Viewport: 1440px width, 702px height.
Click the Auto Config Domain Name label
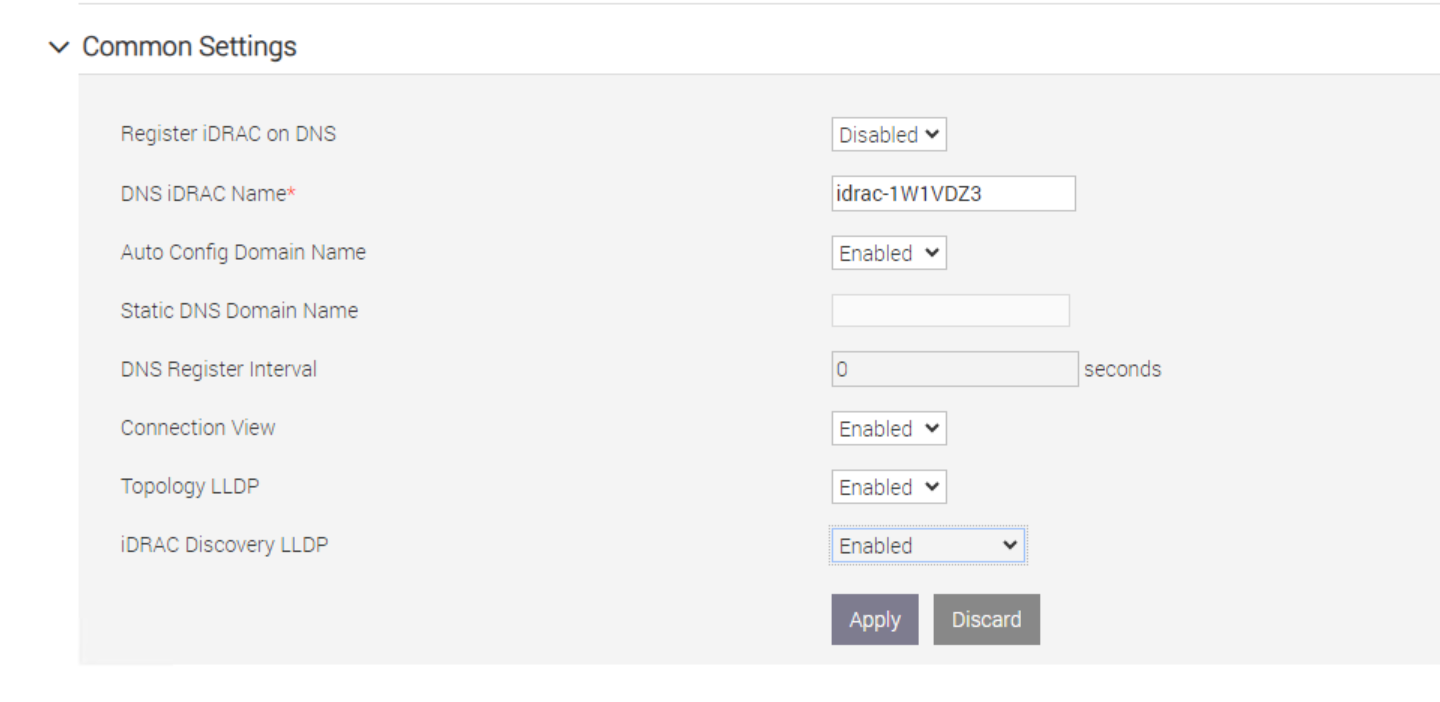[x=243, y=253]
